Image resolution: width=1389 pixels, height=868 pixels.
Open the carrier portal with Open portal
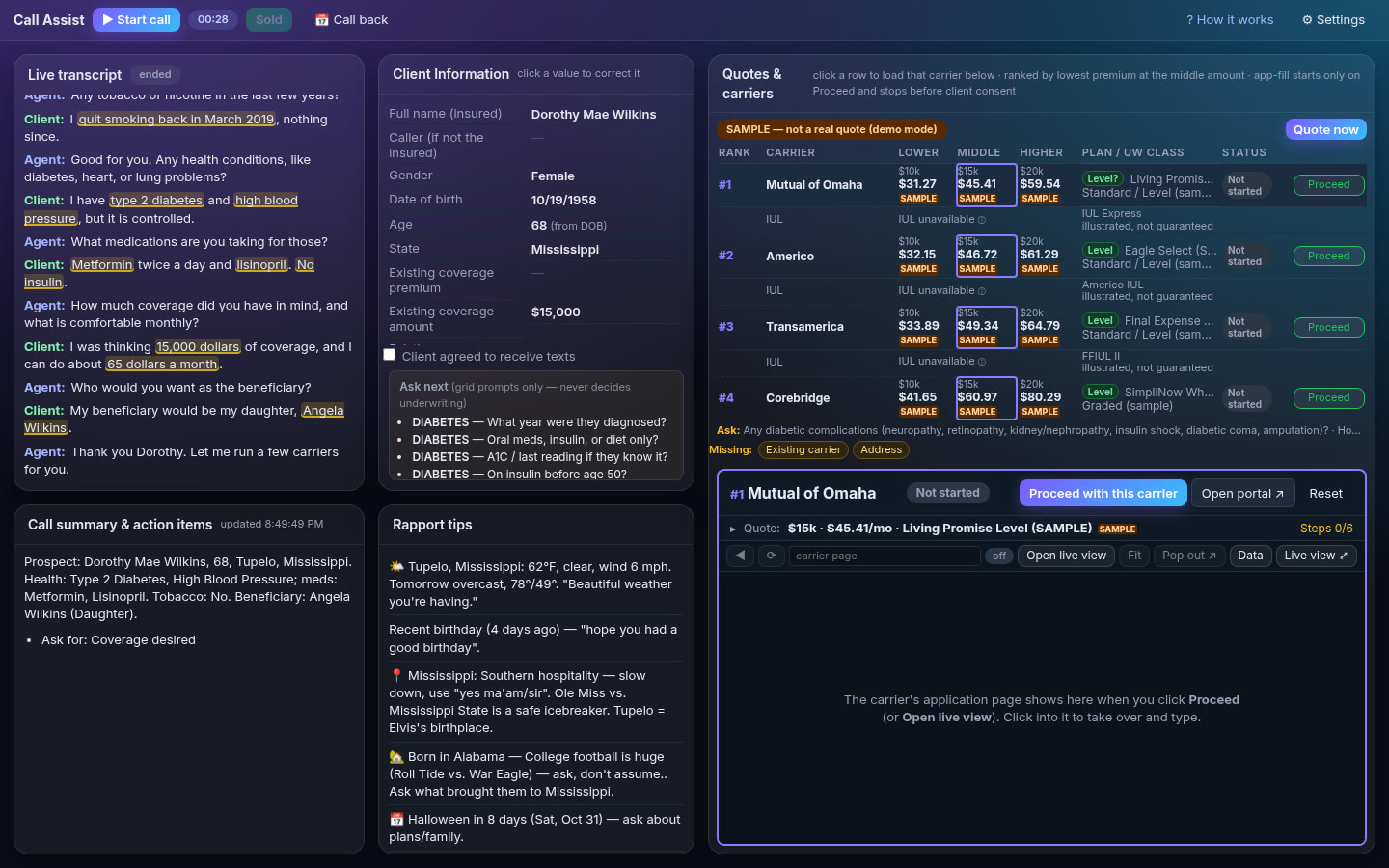(1242, 493)
